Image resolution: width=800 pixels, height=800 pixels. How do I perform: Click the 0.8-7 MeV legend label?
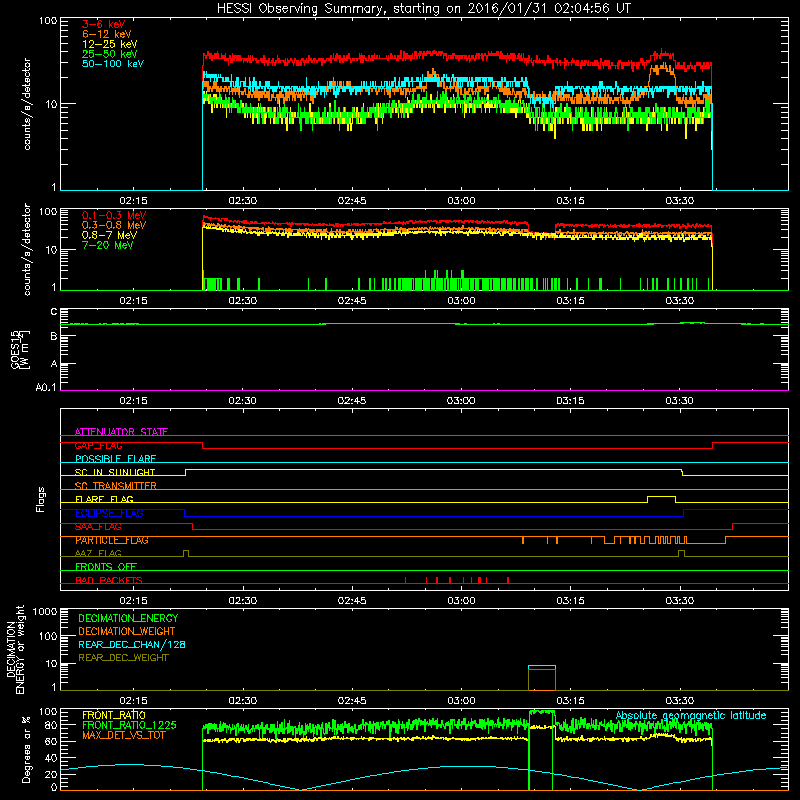[x=109, y=235]
